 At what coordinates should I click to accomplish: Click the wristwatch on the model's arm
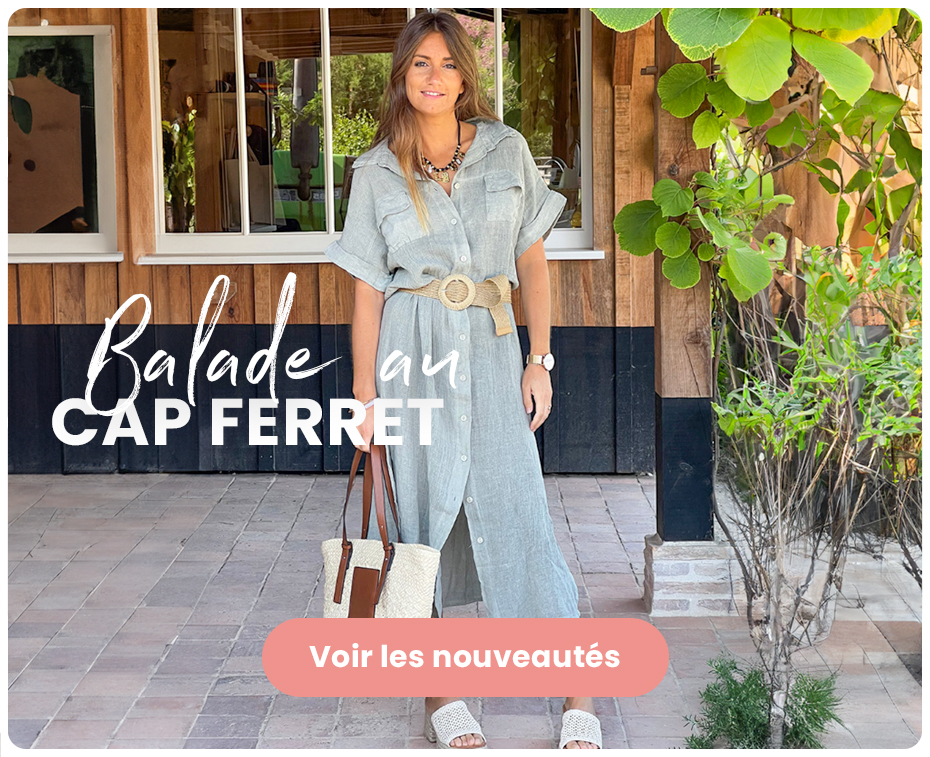540,361
